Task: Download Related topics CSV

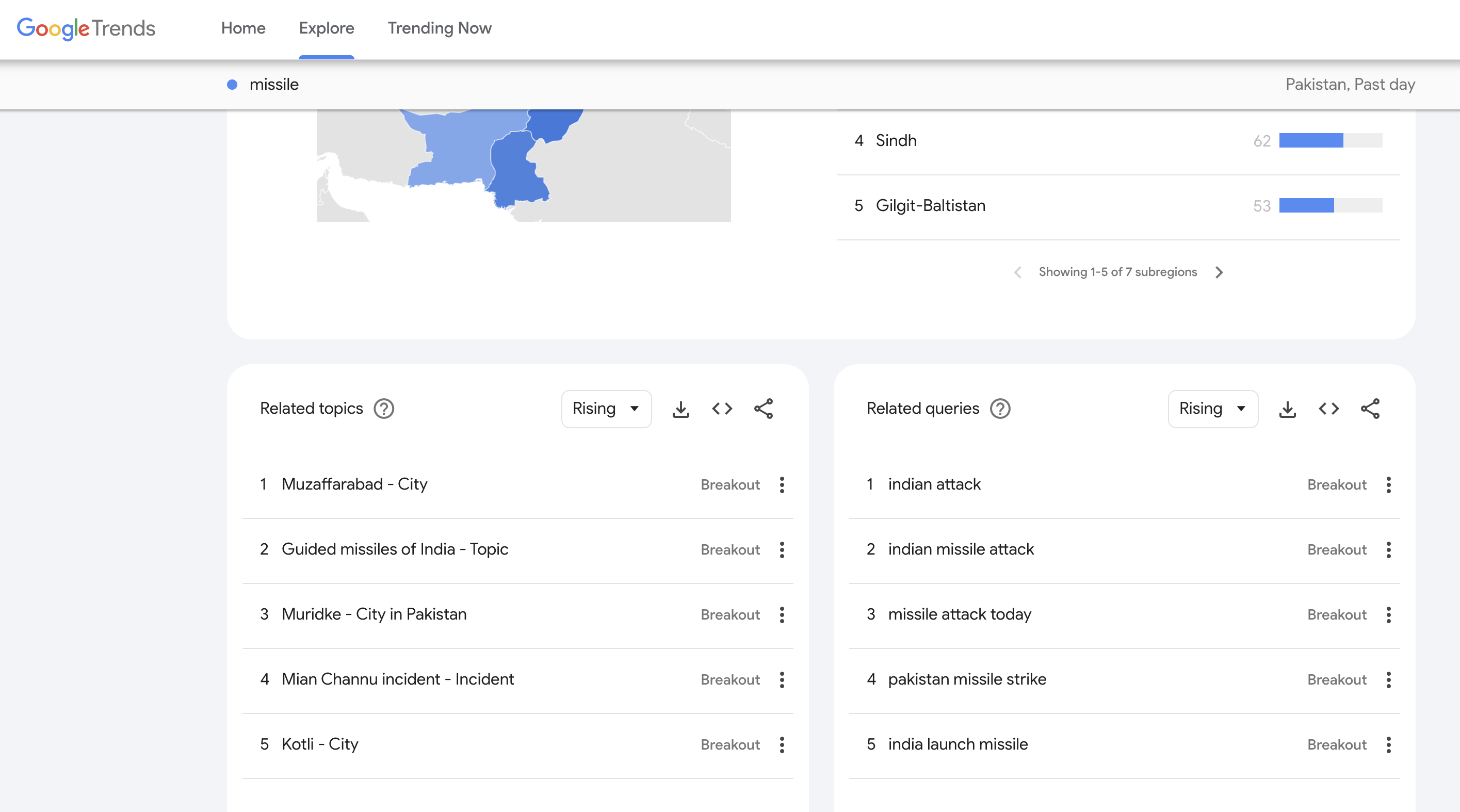Action: (x=680, y=409)
